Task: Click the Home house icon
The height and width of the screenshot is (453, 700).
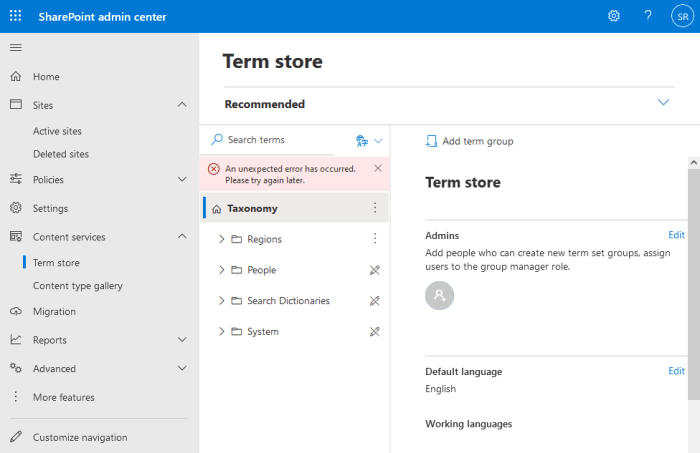Action: click(16, 76)
